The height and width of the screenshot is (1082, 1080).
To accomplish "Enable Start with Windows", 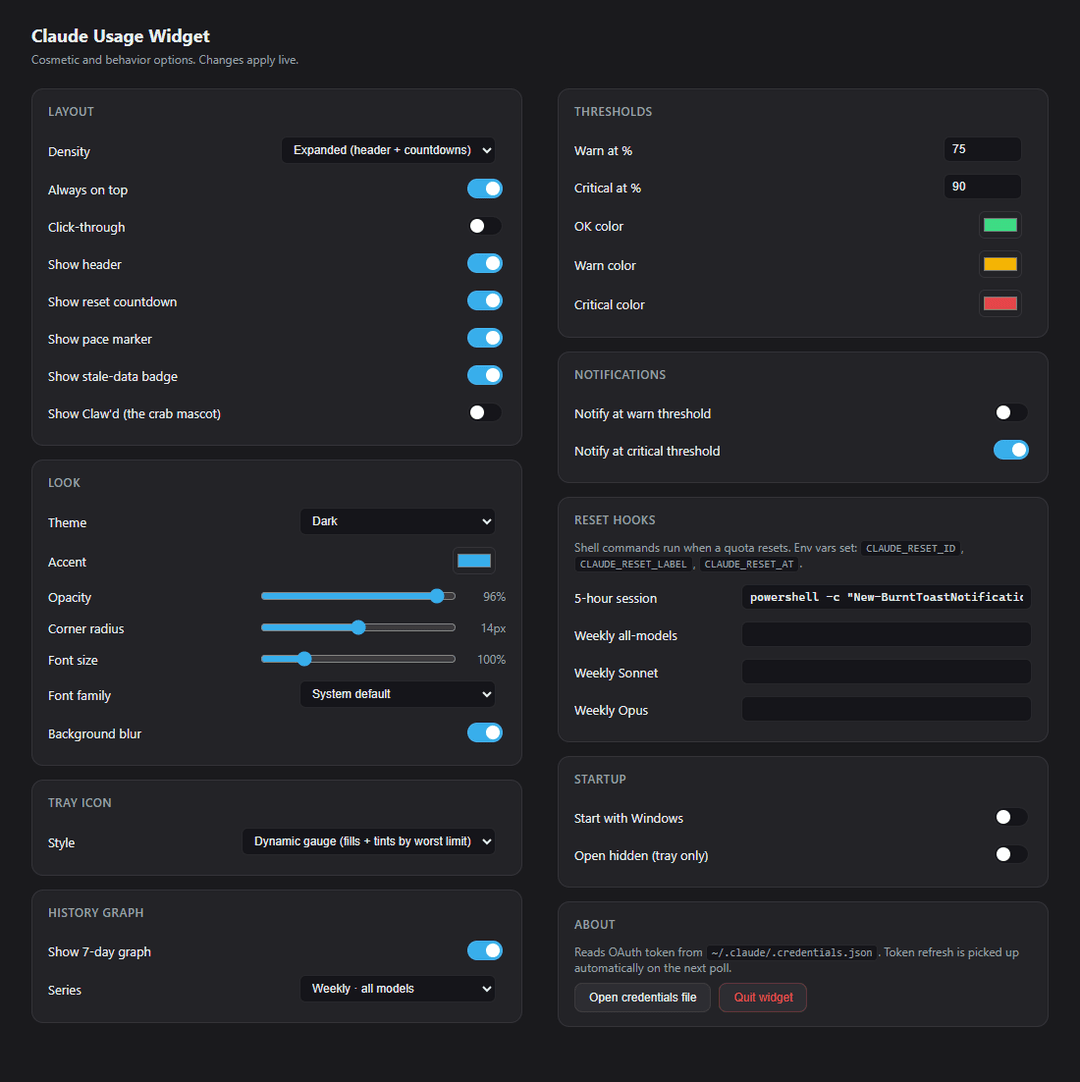I will [1011, 817].
